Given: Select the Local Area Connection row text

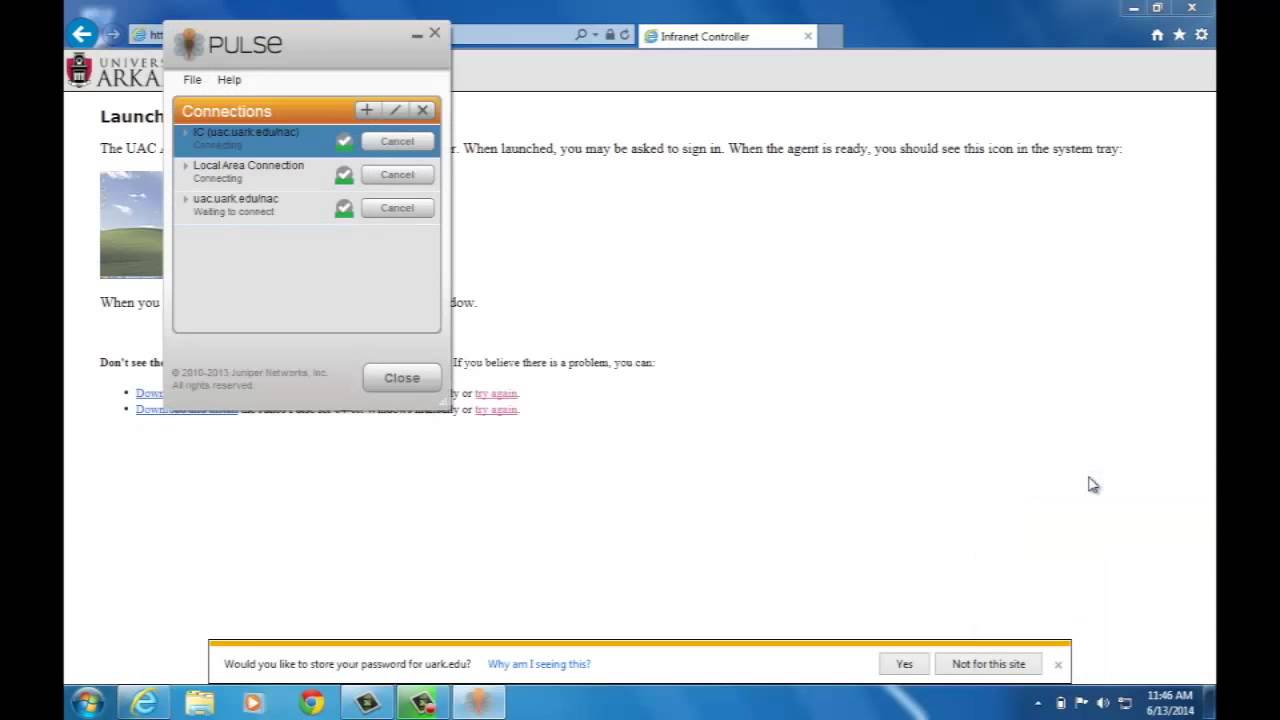Looking at the screenshot, I should pos(248,166).
